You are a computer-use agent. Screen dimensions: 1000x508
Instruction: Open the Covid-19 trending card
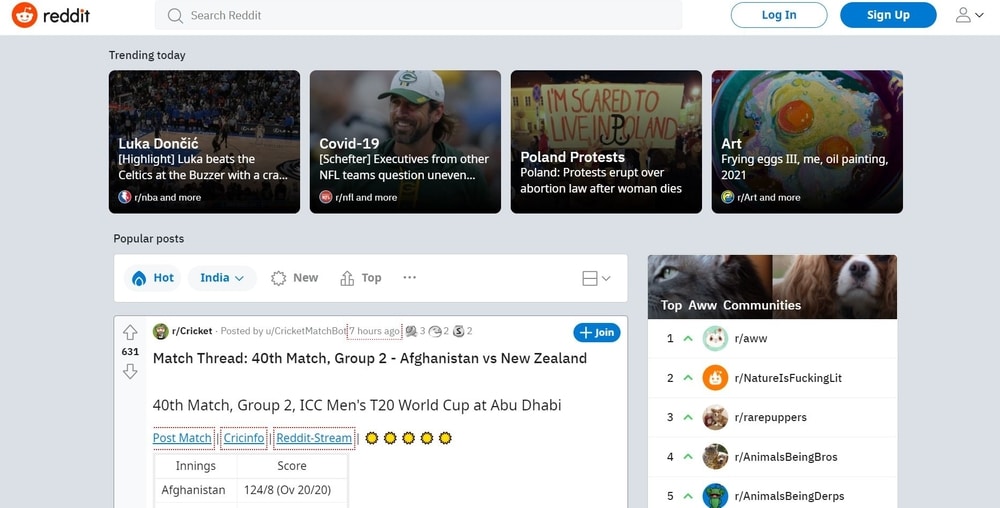point(405,142)
